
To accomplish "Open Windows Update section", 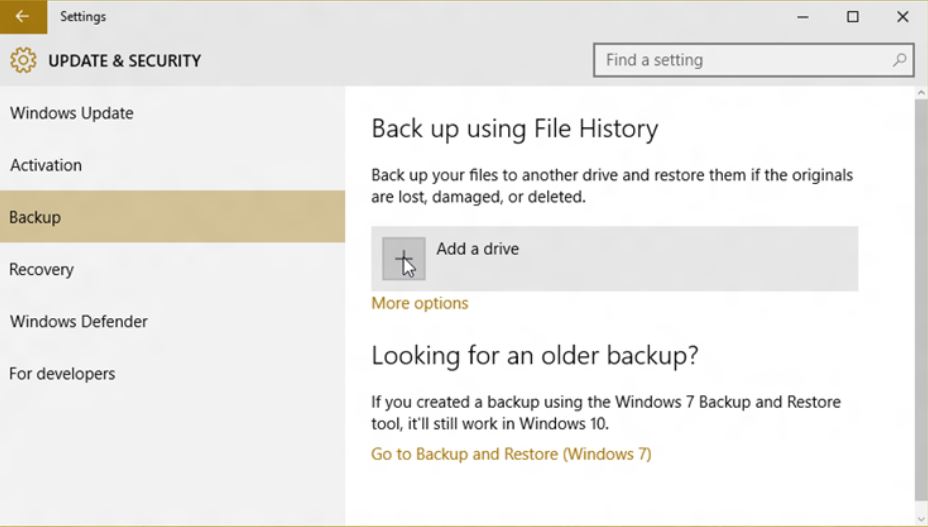I will point(172,113).
